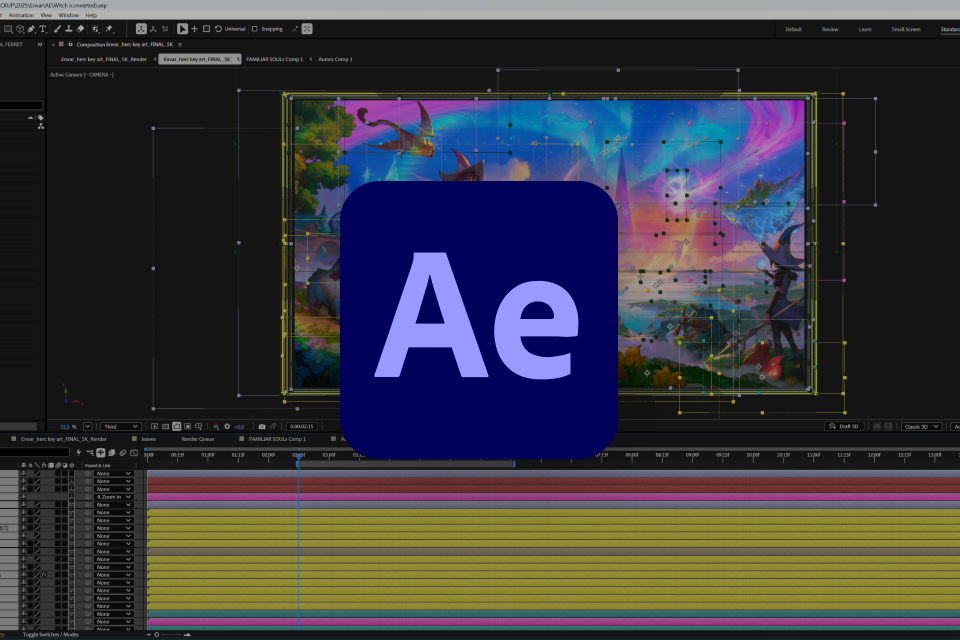
Task: Toggle mask and shape path visibility
Action: [x=176, y=426]
